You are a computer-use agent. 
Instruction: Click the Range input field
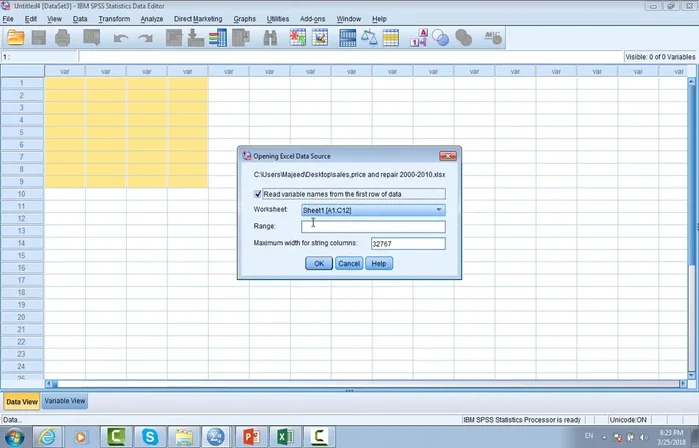(x=373, y=227)
